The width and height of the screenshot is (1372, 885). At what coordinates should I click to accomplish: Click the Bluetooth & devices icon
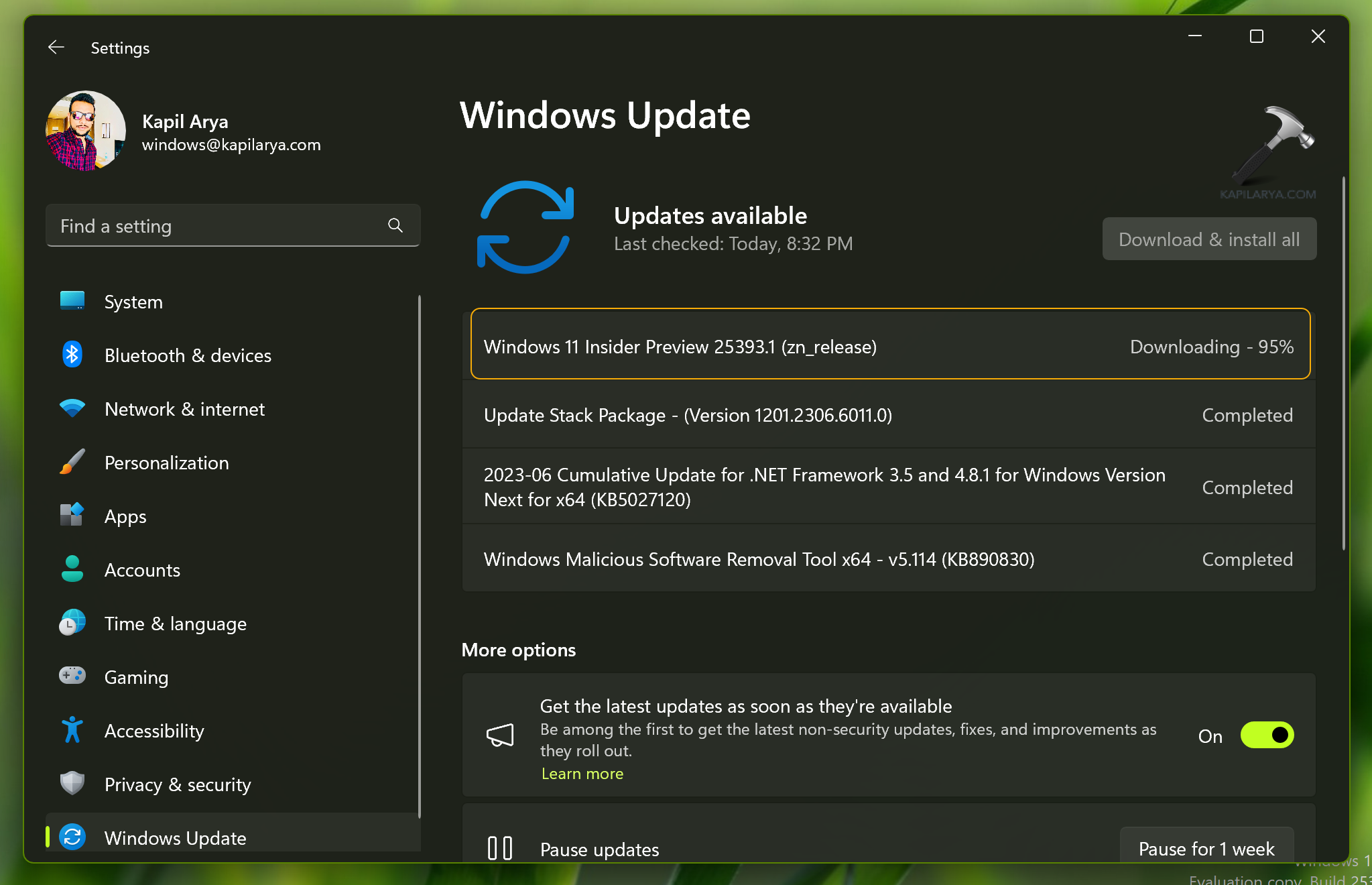coord(75,355)
